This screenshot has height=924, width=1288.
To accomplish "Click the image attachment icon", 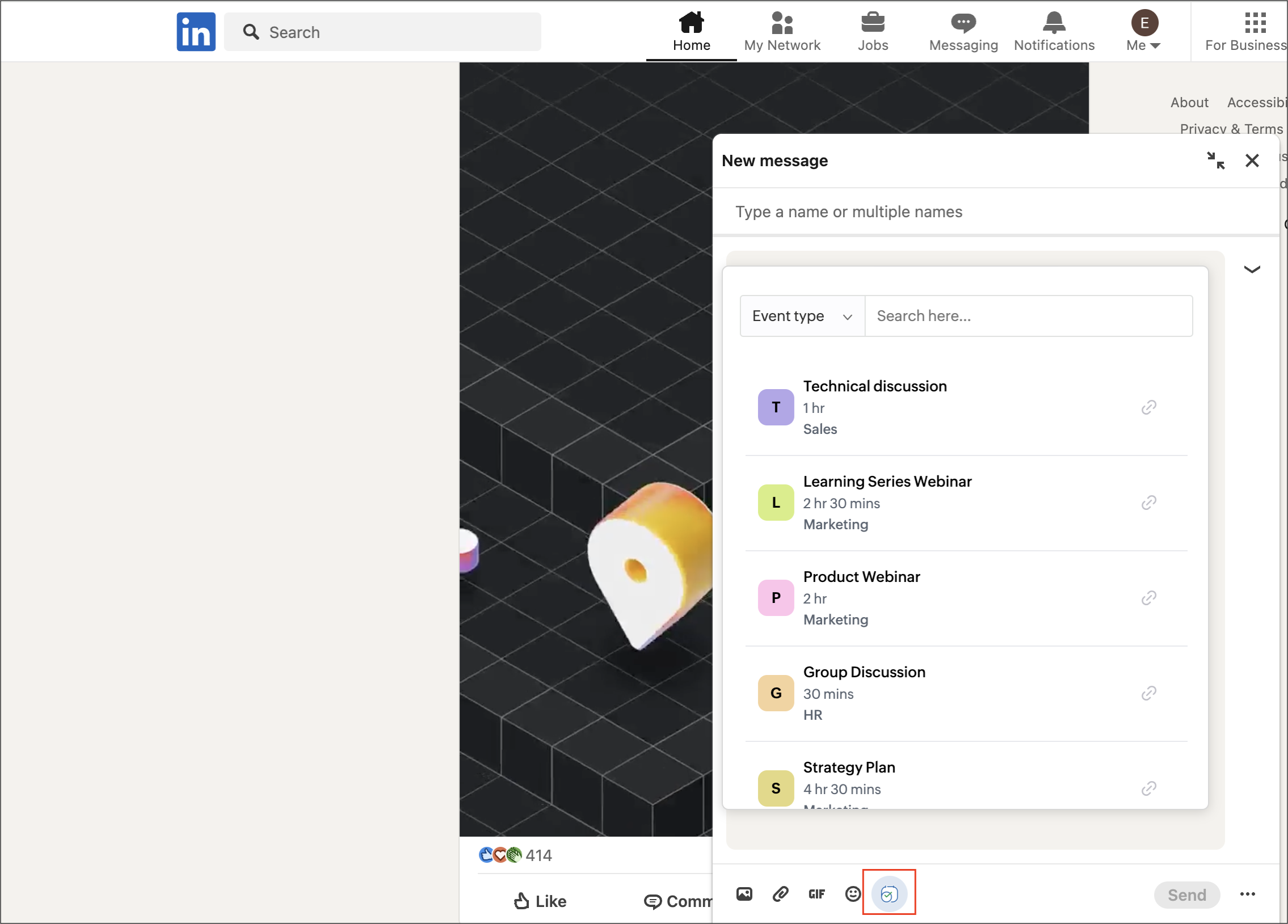I will (744, 894).
